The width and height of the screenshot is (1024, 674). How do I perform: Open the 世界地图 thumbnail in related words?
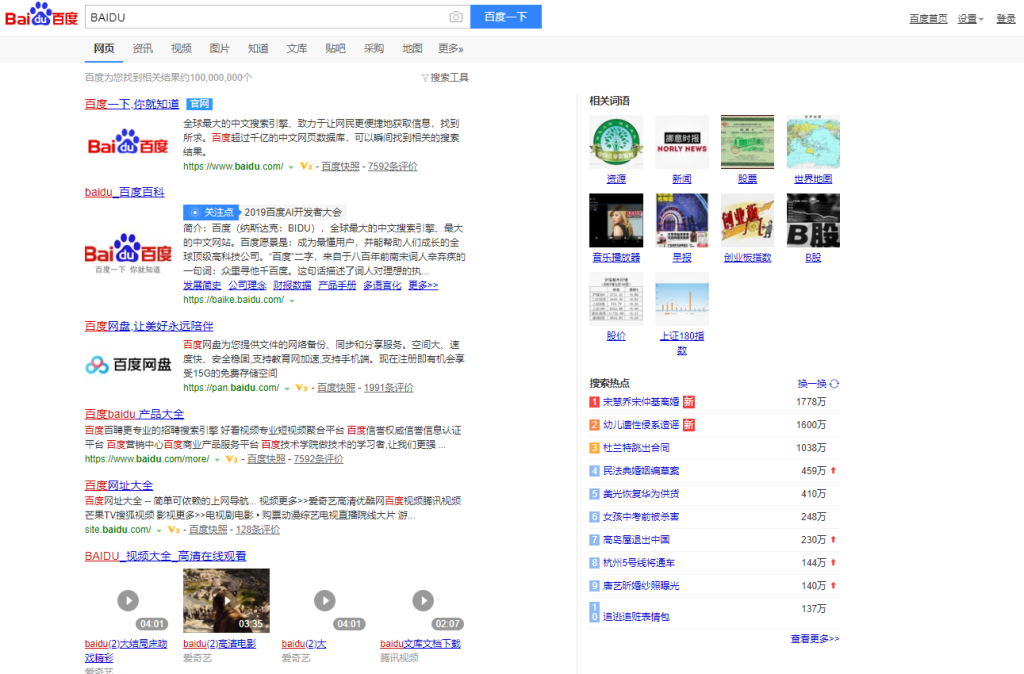coord(812,140)
